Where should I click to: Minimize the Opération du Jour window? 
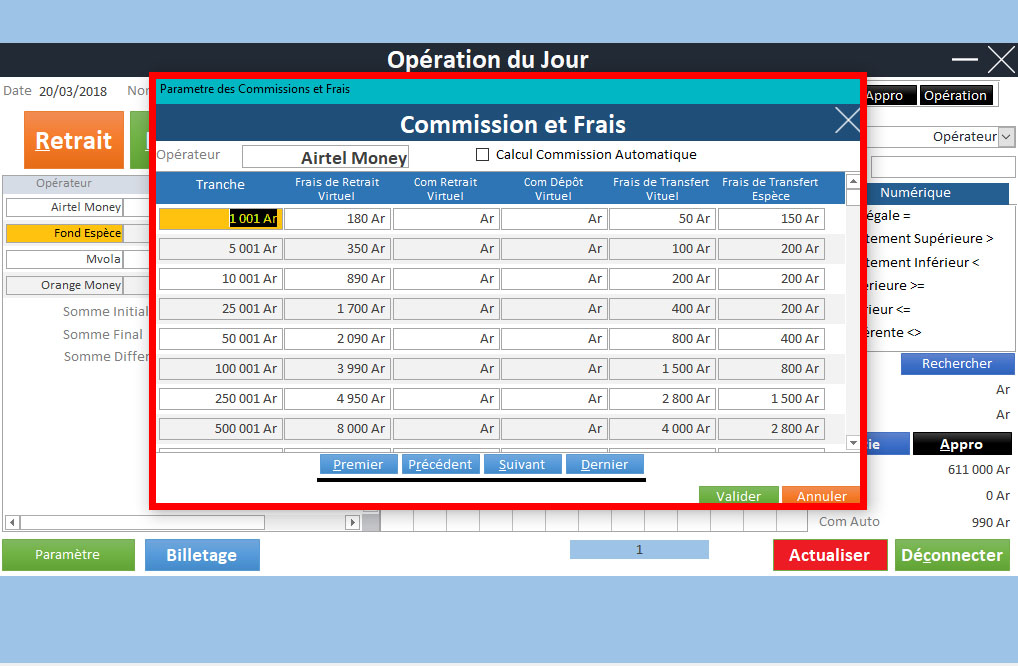click(964, 60)
